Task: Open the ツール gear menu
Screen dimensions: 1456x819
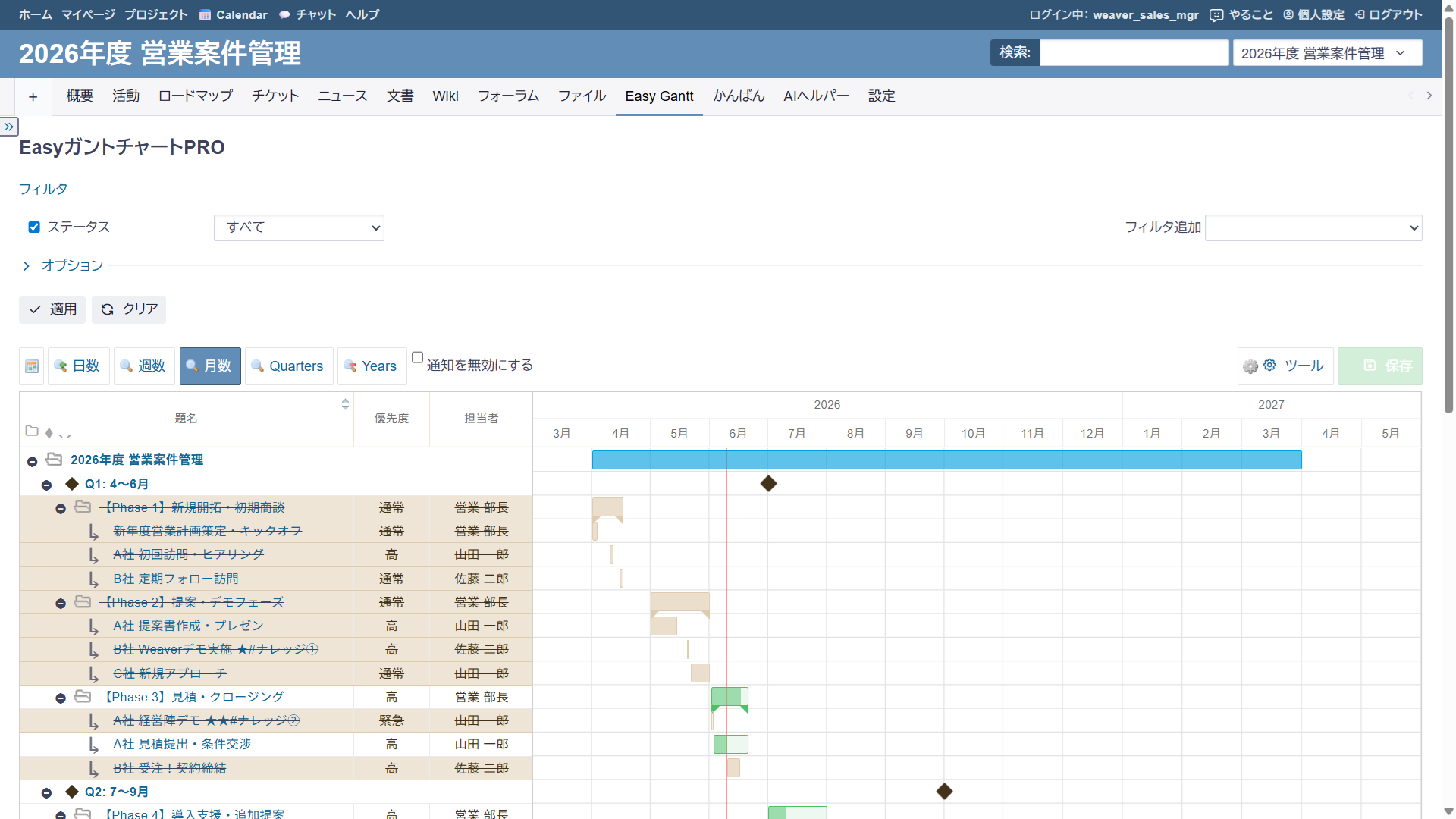Action: click(x=1285, y=366)
